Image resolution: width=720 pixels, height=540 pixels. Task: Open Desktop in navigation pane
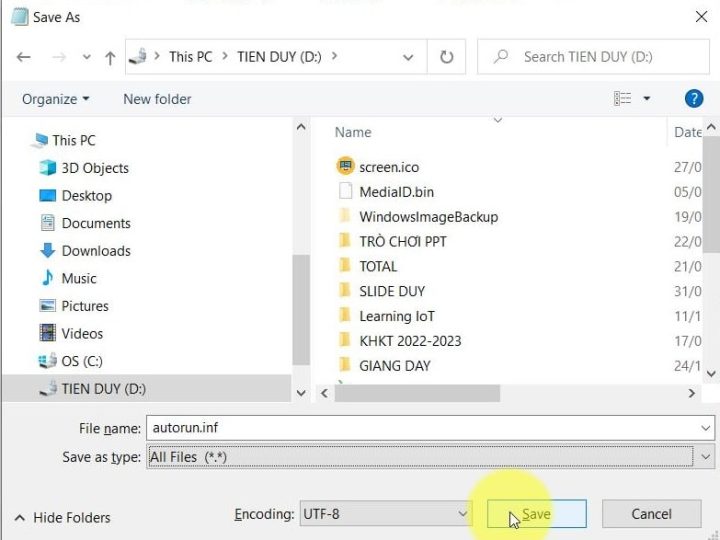[x=87, y=196]
